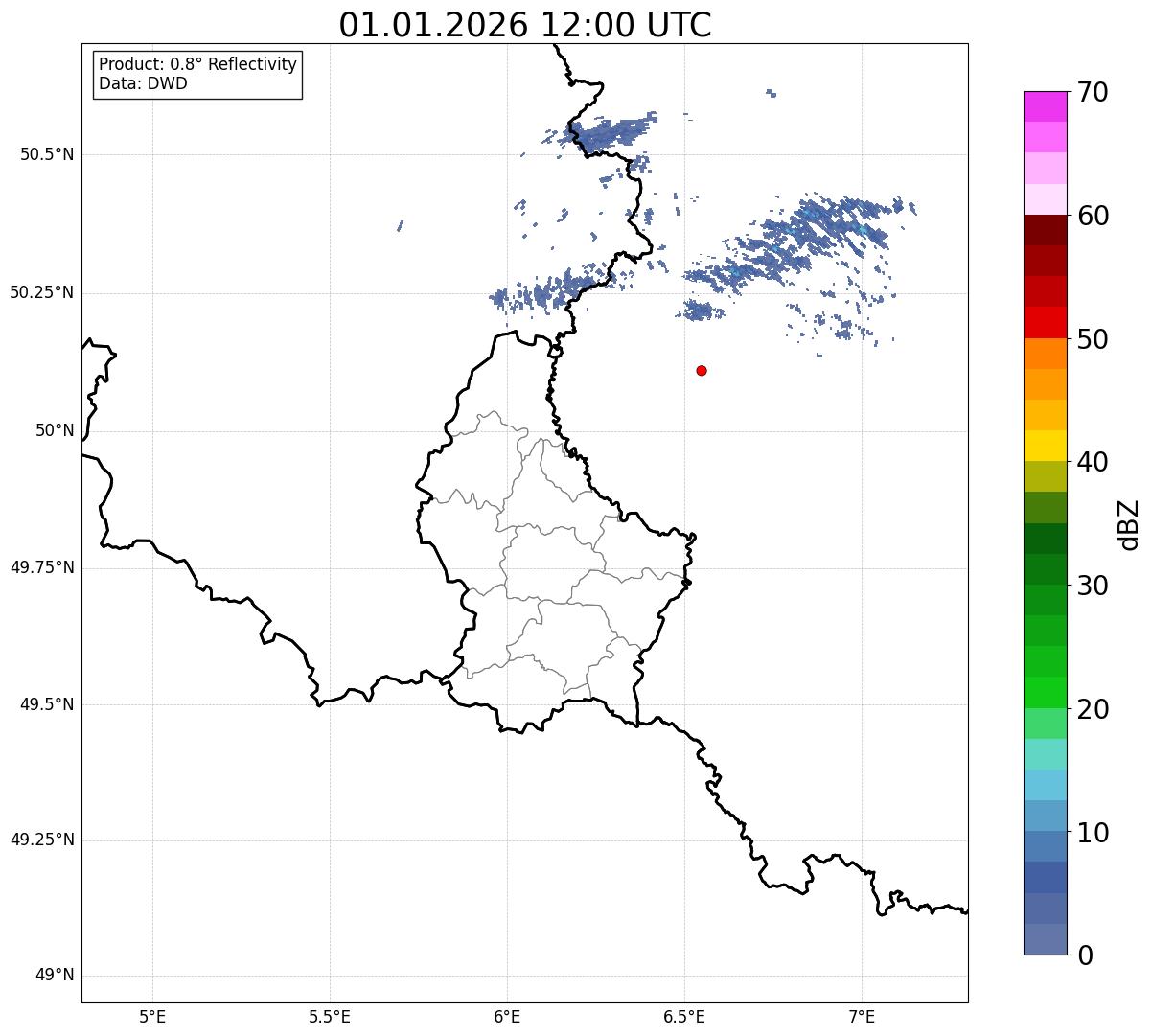
Task: Select the bright green colorbar swatch above 20
Action: pyautogui.click(x=1046, y=692)
